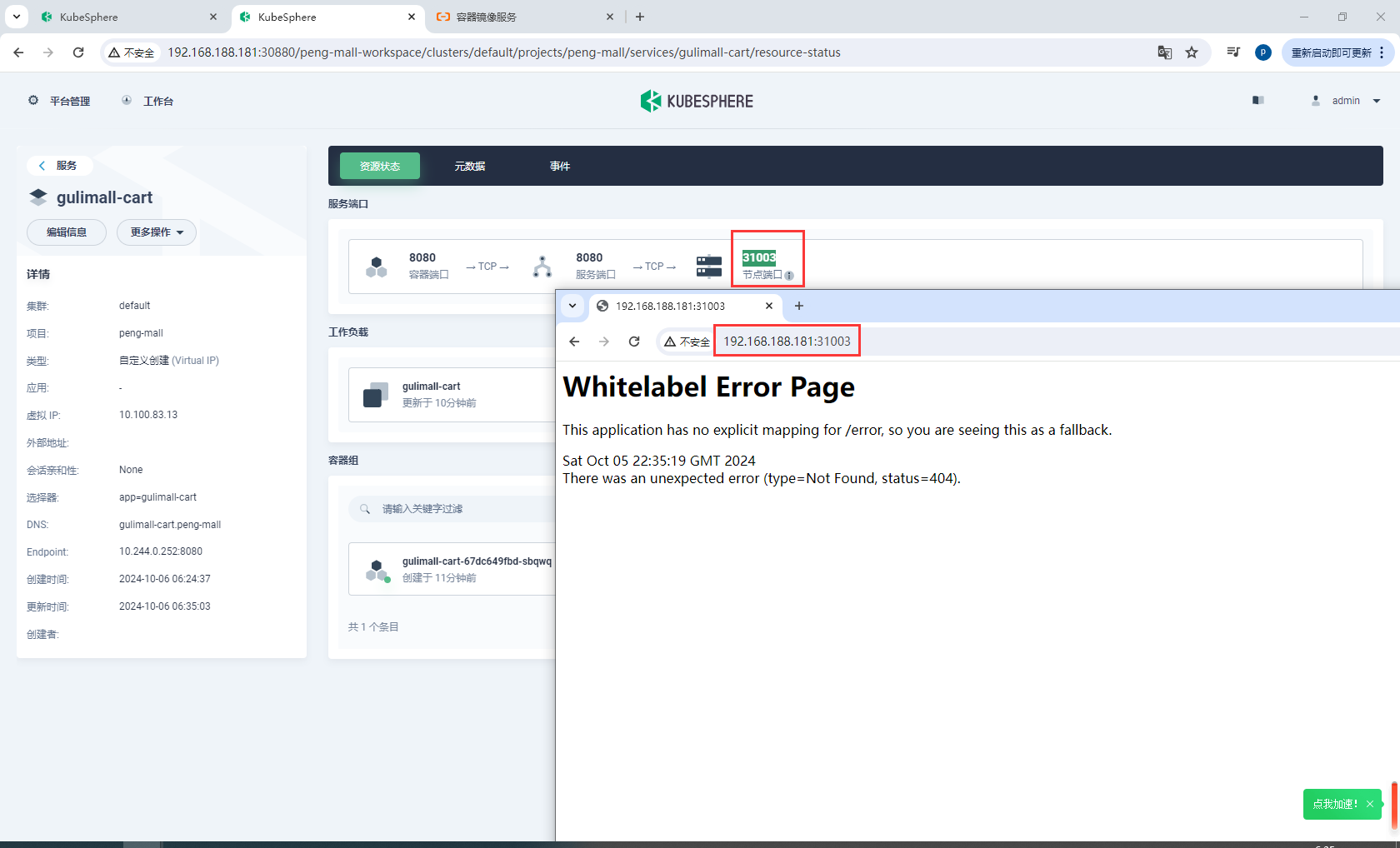Image resolution: width=1400 pixels, height=848 pixels.
Task: Open a new tab in the main browser
Action: pos(640,17)
